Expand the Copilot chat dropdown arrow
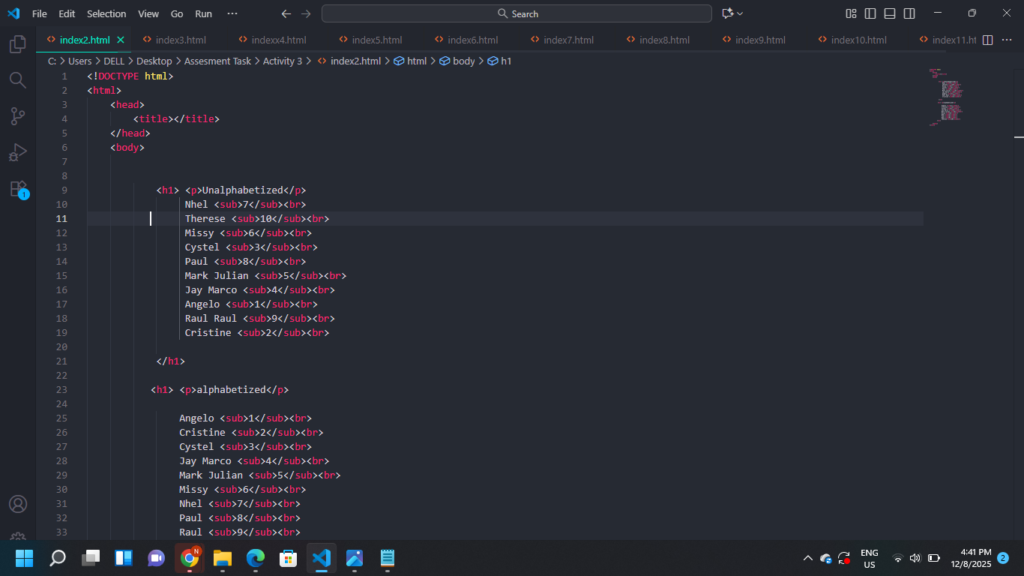This screenshot has height=576, width=1024. [741, 14]
